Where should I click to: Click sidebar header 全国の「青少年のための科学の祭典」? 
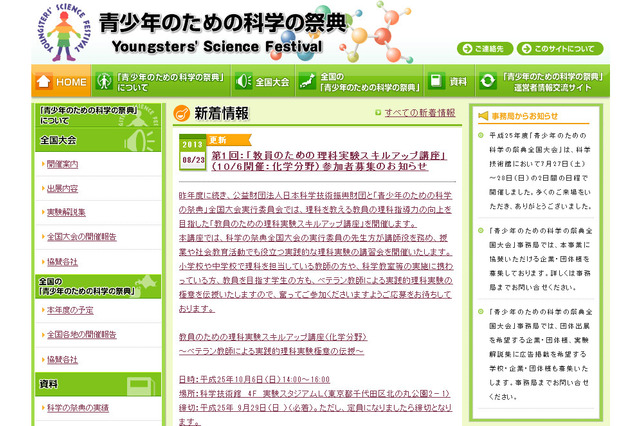click(98, 286)
